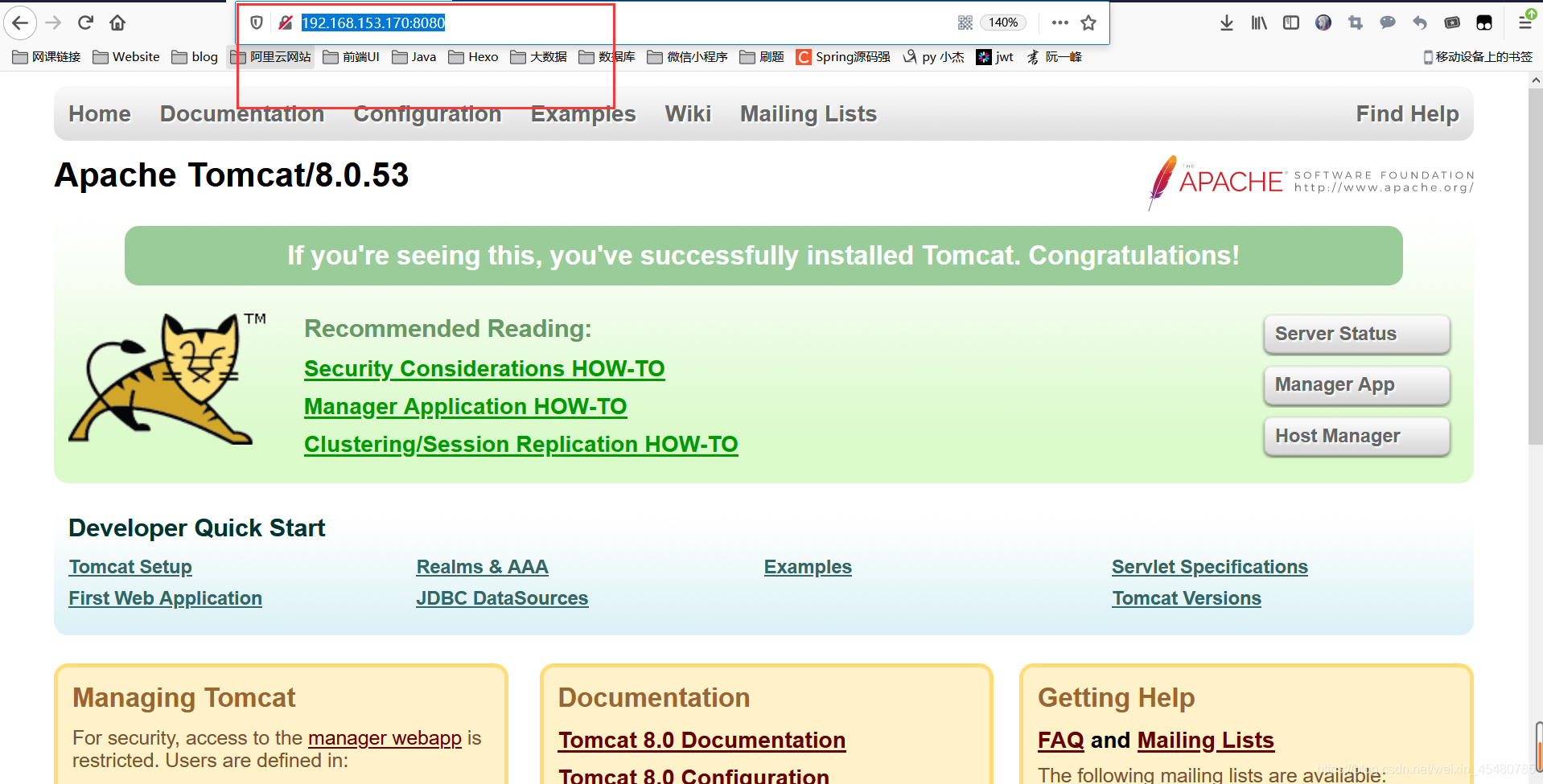Viewport: 1543px width, 784px height.
Task: Open the blog bookmark folder
Action: pyautogui.click(x=195, y=57)
